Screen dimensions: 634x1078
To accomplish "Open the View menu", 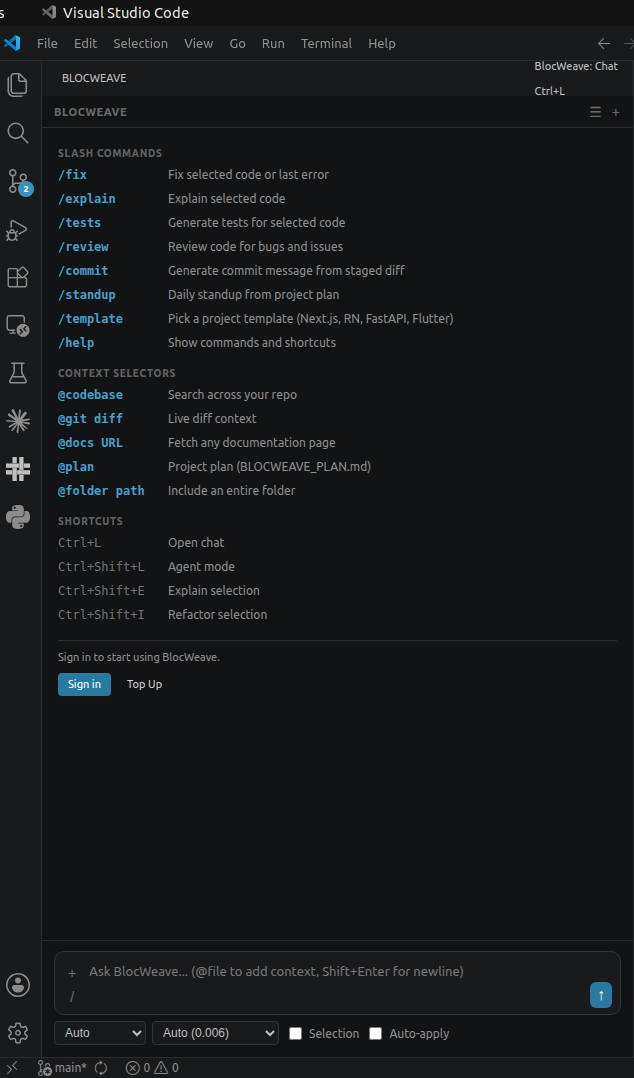I will tap(199, 43).
